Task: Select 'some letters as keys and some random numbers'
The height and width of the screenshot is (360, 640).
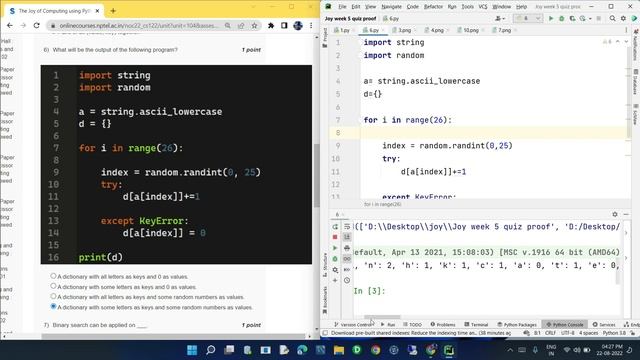Action: (x=53, y=306)
